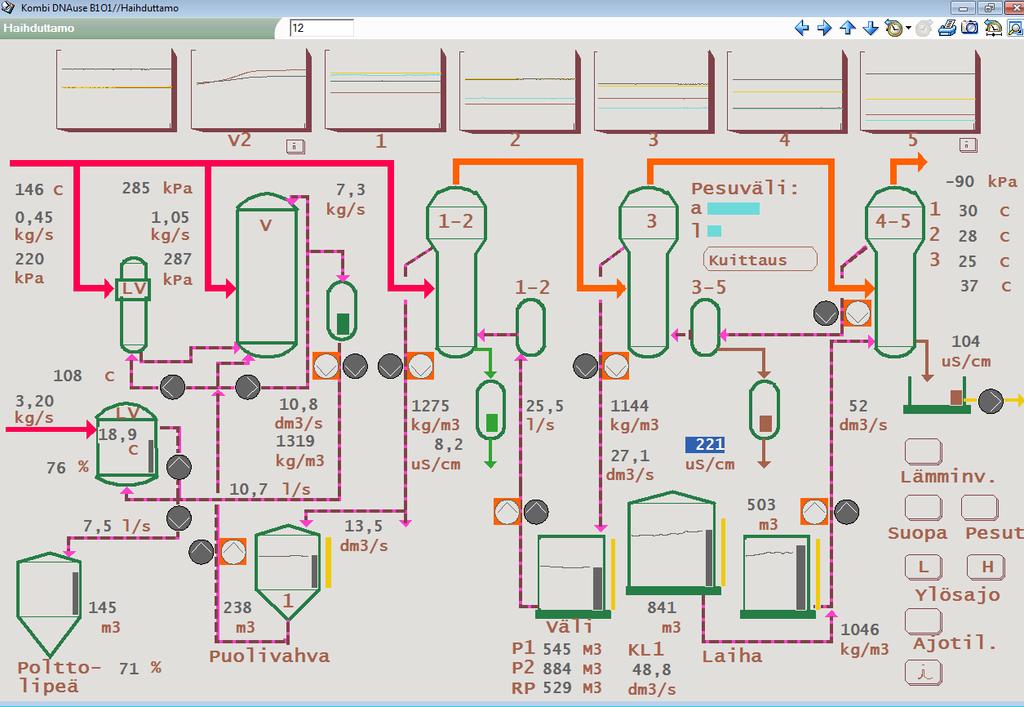Open the valve above the Väli tank

(507, 512)
